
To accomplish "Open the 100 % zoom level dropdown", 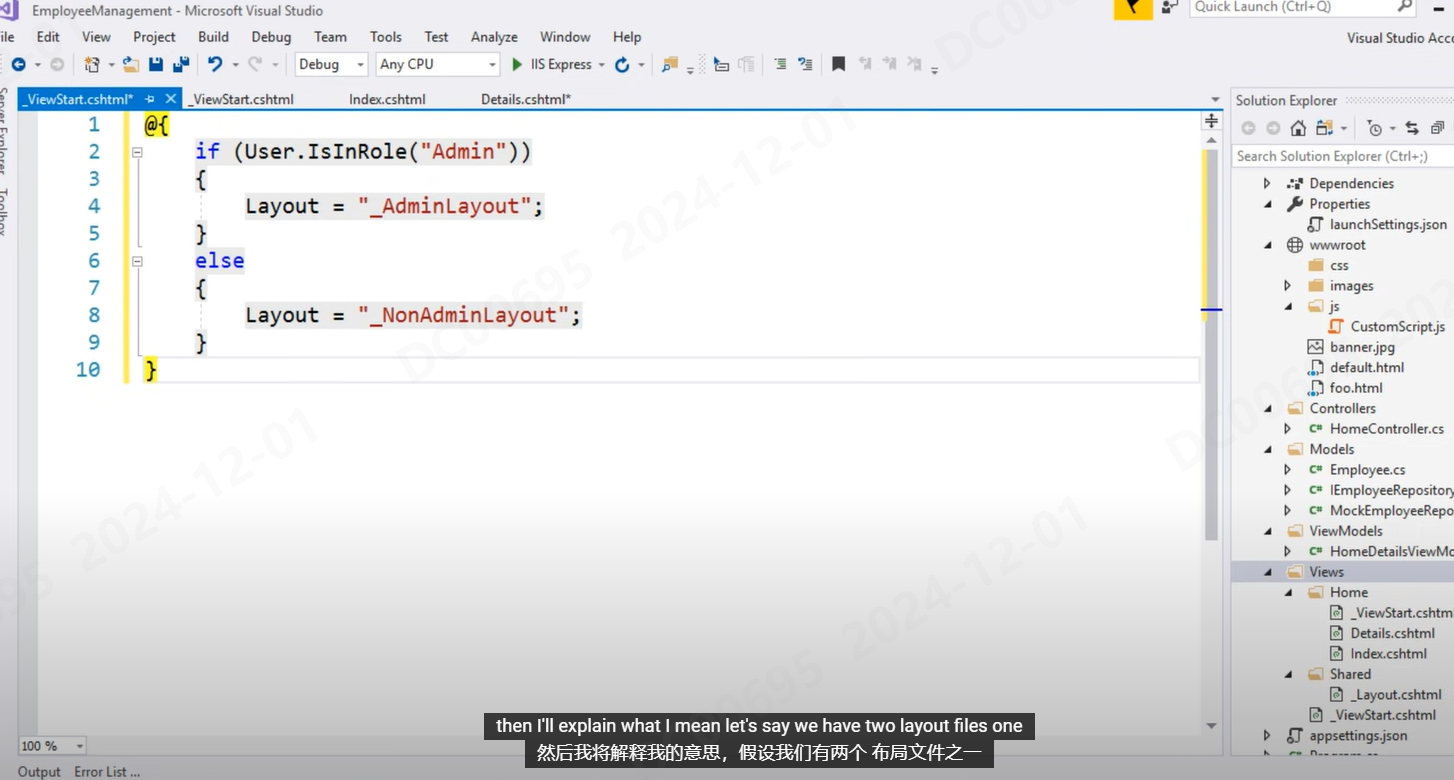I will pyautogui.click(x=52, y=746).
